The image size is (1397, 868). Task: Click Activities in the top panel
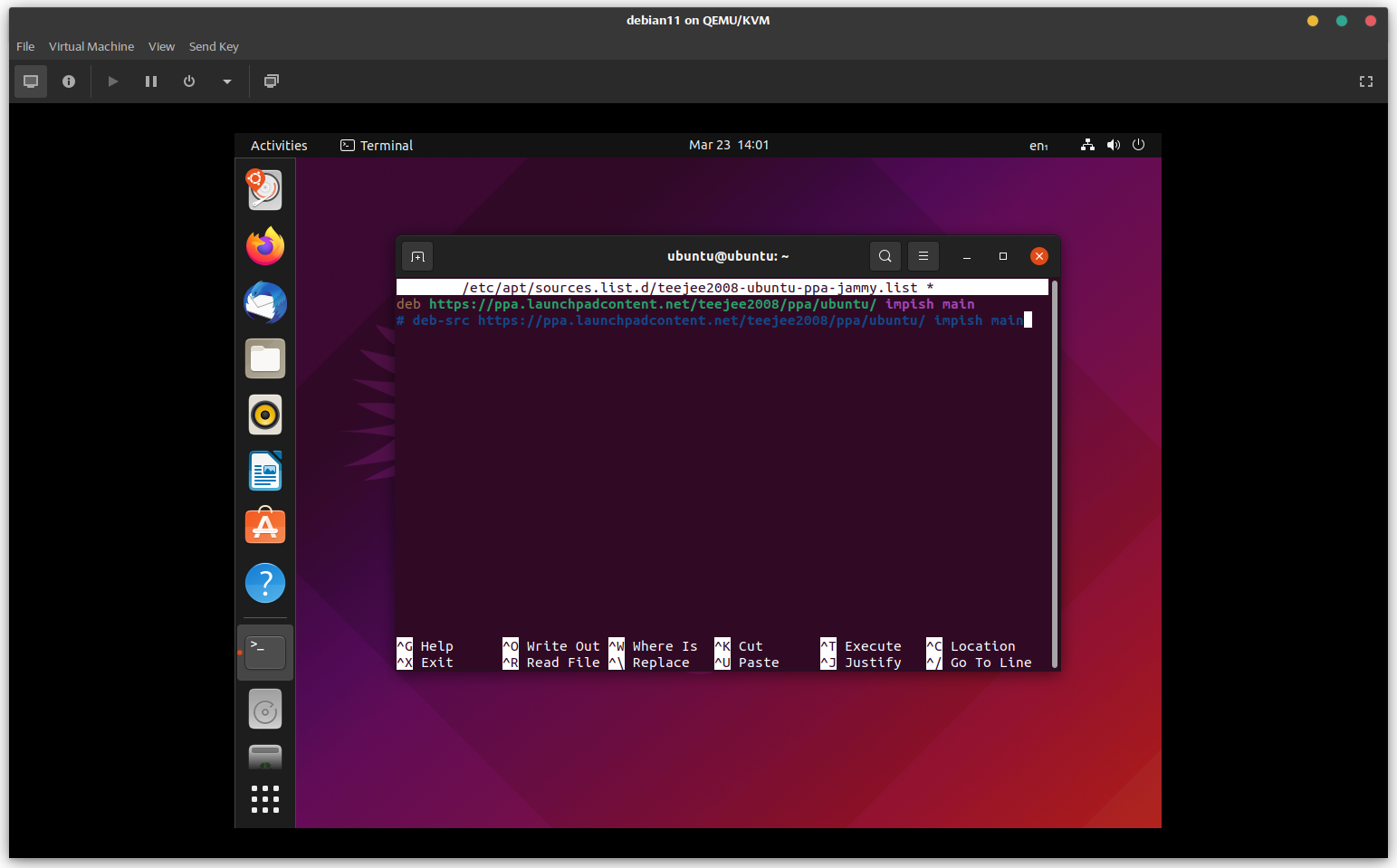[x=279, y=146]
